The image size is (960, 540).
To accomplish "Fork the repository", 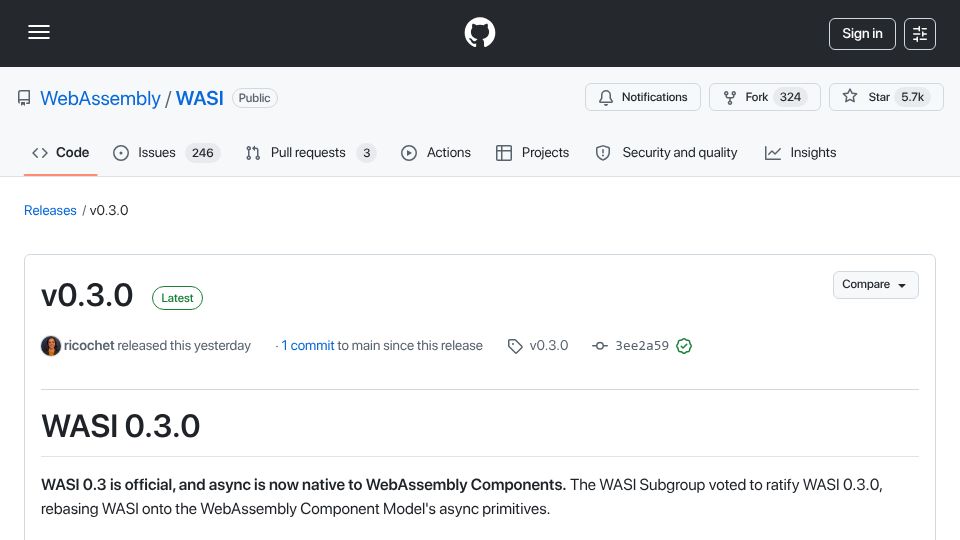I will click(x=764, y=97).
